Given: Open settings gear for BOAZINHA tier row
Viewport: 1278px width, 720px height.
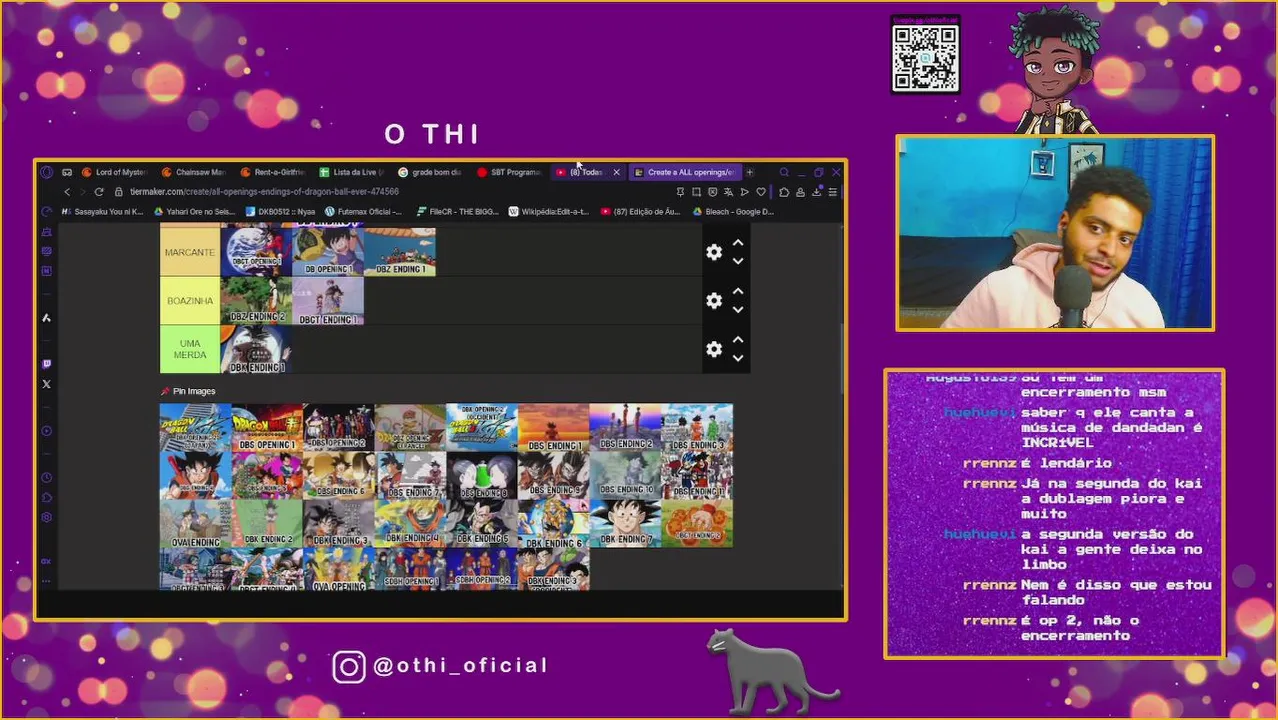Looking at the screenshot, I should 714,301.
